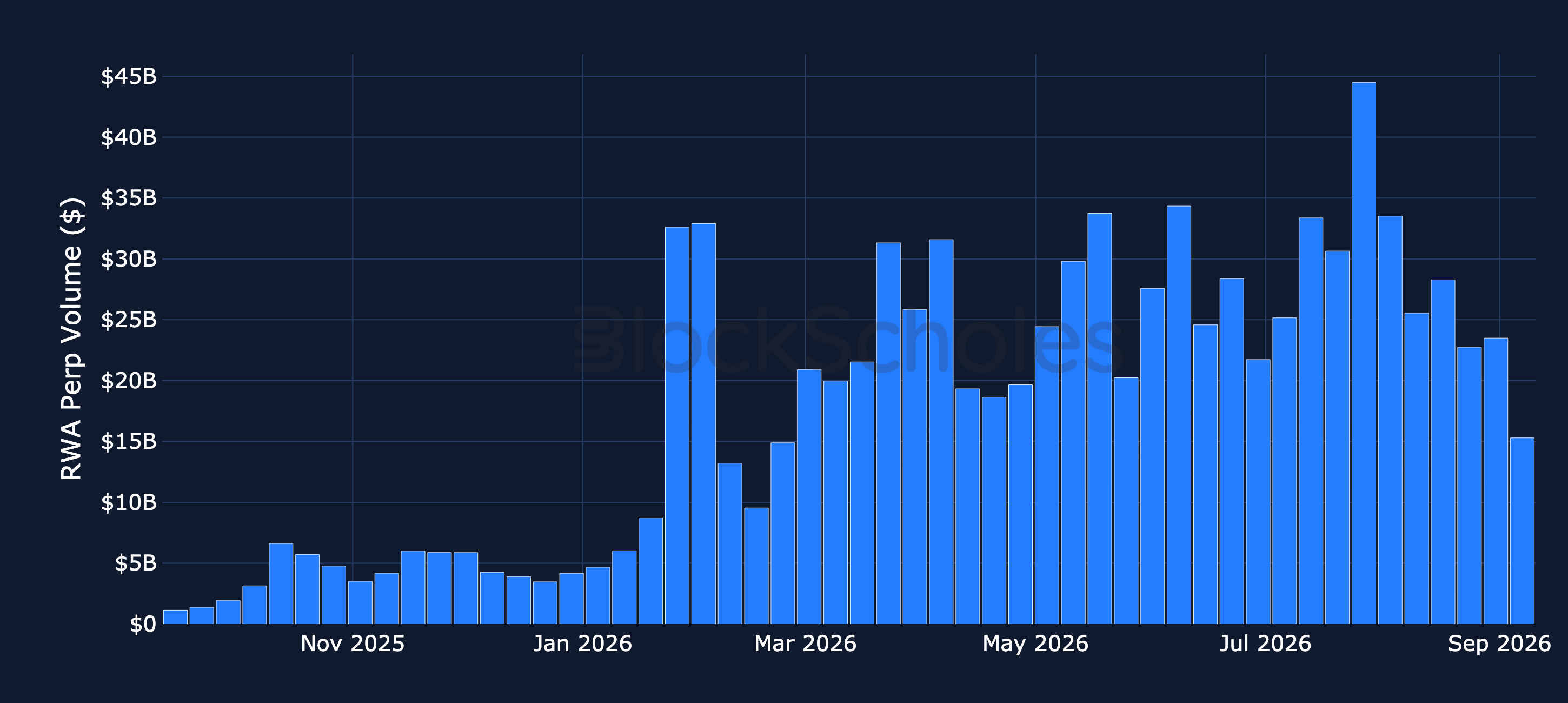1568x703 pixels.
Task: Click the $5B y-axis label
Action: pos(135,563)
